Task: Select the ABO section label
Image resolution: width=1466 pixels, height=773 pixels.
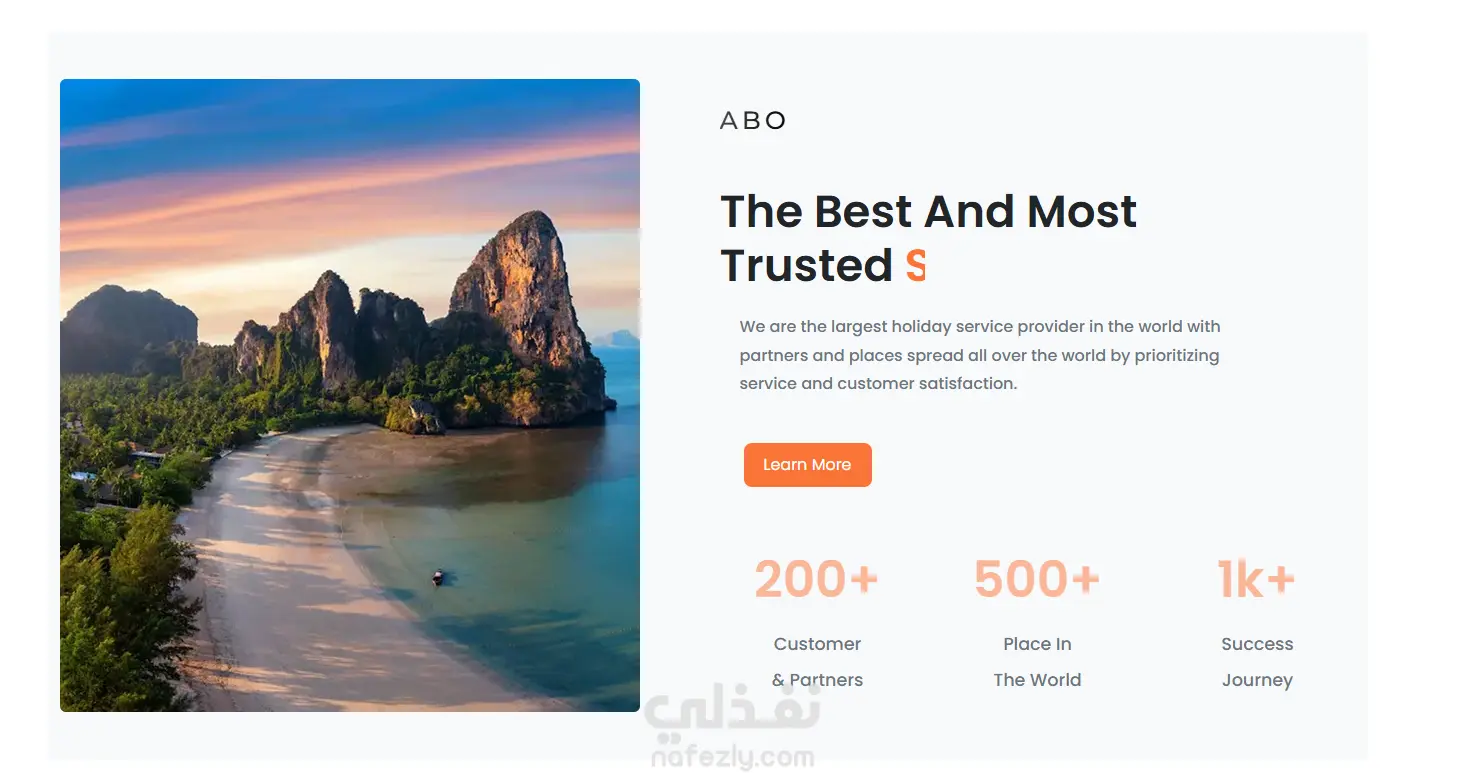Action: [x=753, y=121]
